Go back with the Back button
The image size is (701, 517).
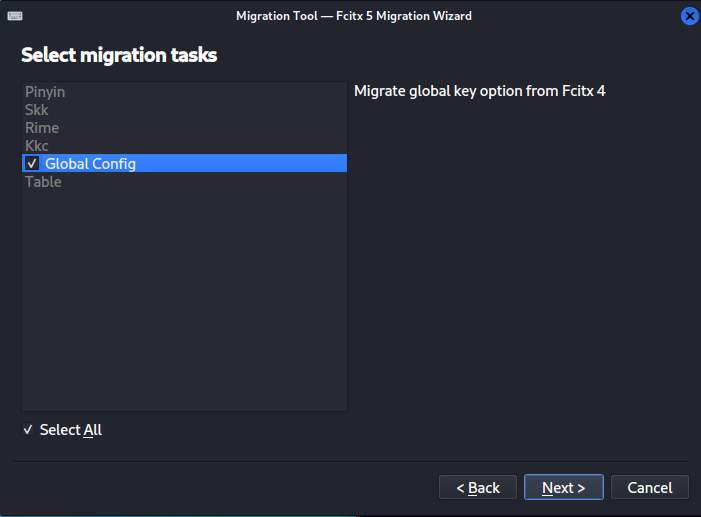click(x=478, y=488)
